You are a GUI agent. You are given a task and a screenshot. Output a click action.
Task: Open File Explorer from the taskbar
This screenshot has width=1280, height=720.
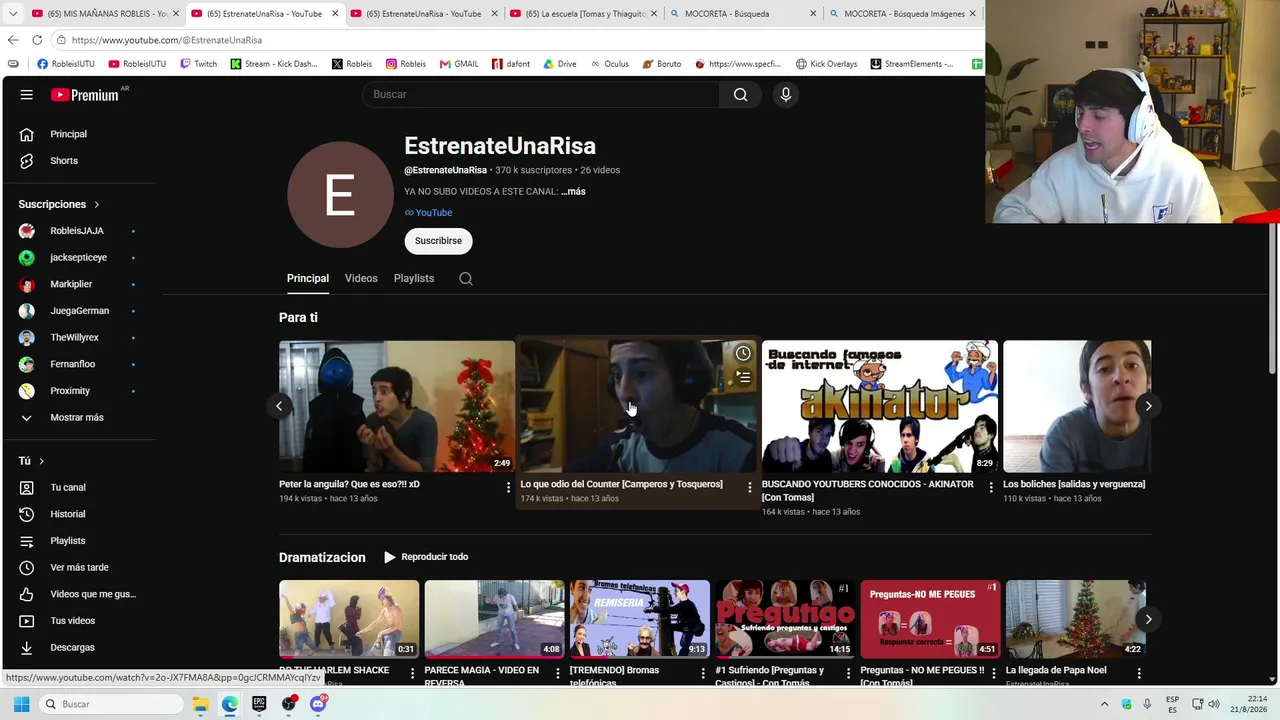point(200,704)
